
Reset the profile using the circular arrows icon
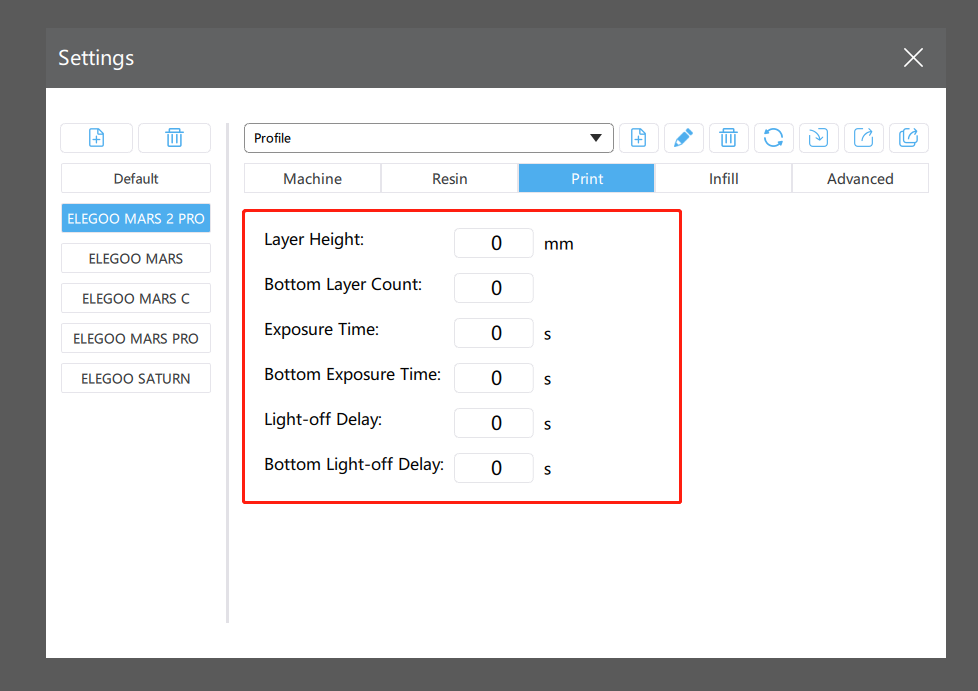coord(774,138)
